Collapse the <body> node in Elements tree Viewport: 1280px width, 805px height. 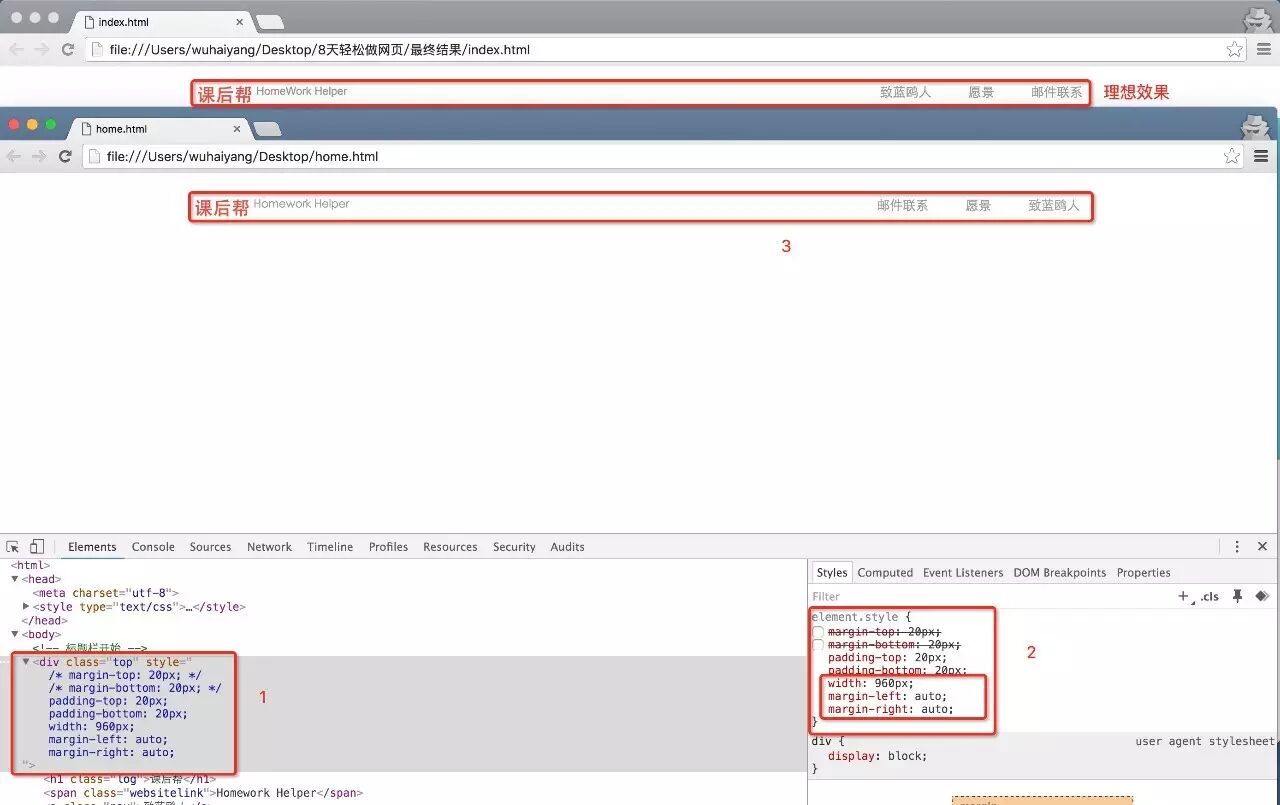pos(15,634)
